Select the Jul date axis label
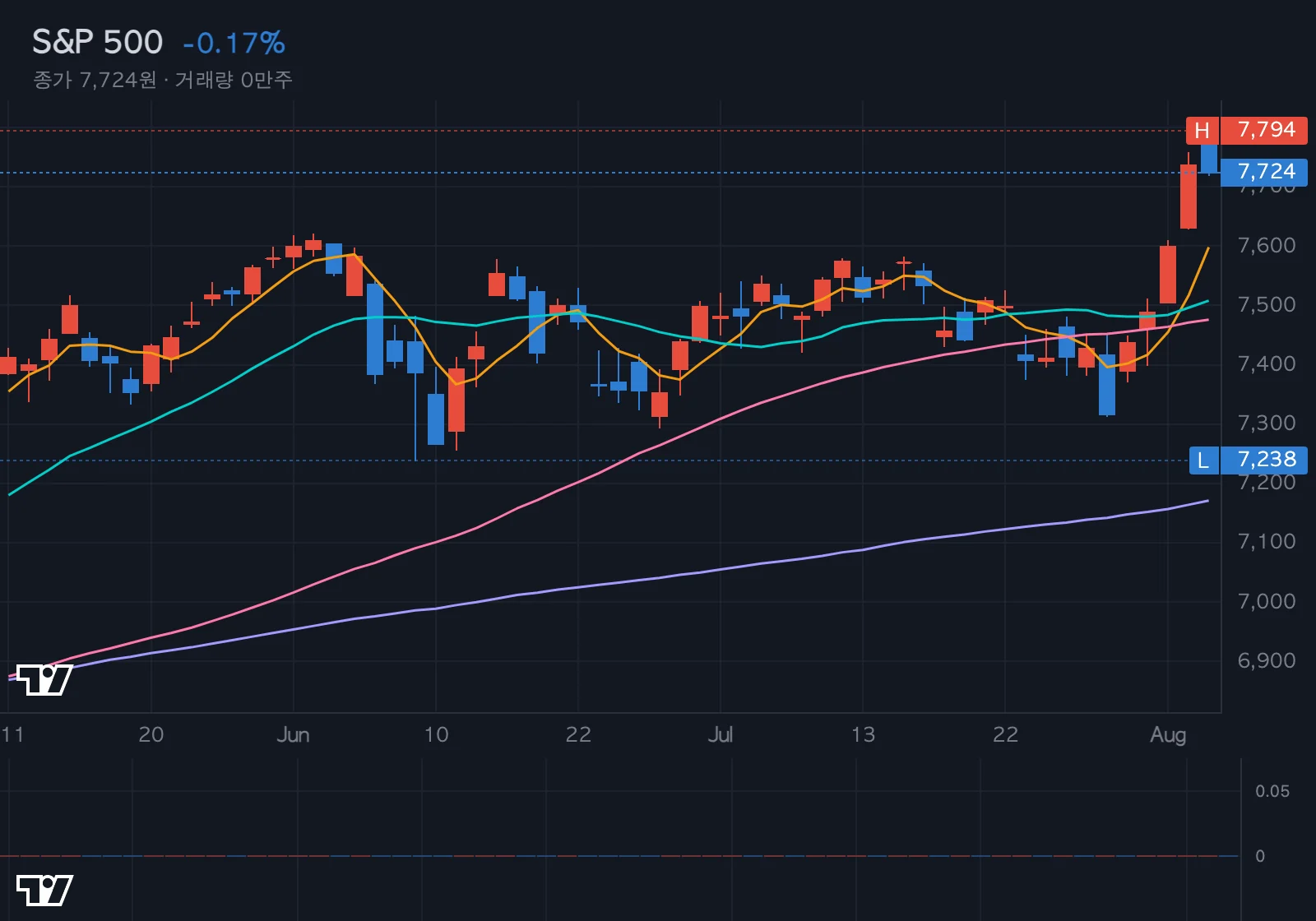Image resolution: width=1316 pixels, height=921 pixels. click(x=721, y=734)
